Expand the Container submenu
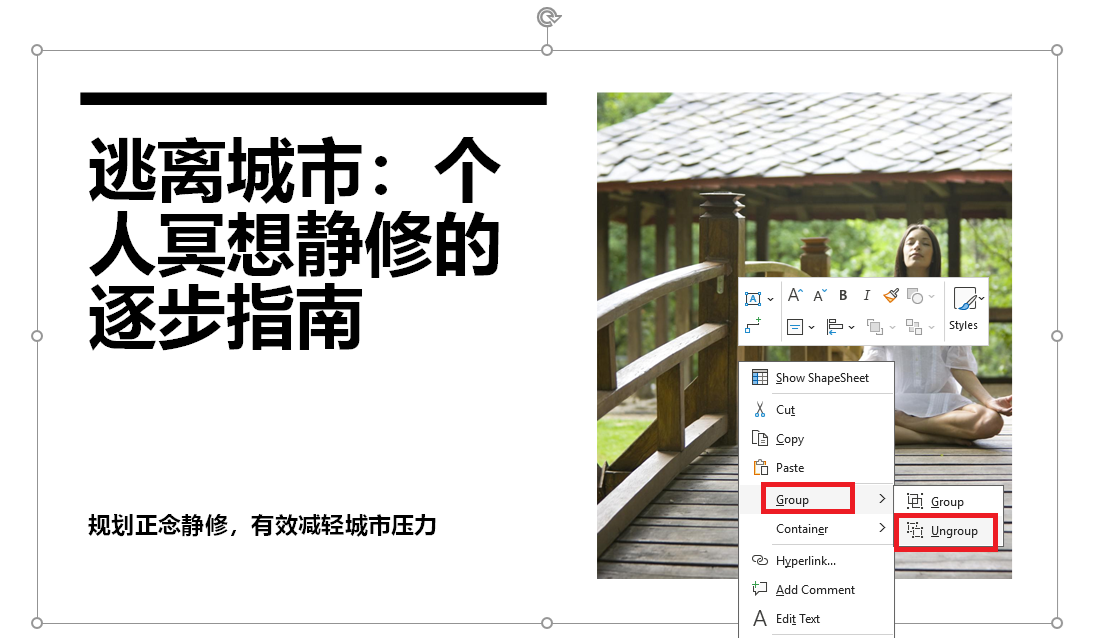This screenshot has width=1097, height=638. [x=816, y=529]
